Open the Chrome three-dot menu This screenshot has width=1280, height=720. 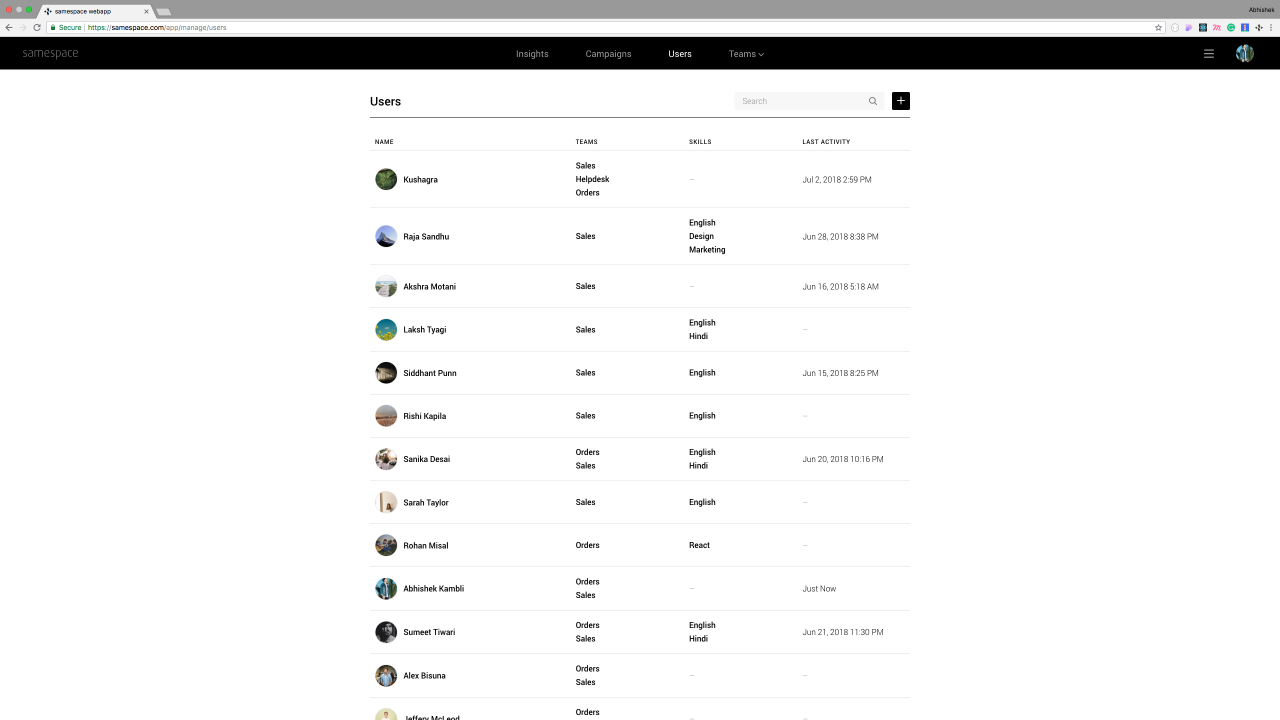point(1271,28)
